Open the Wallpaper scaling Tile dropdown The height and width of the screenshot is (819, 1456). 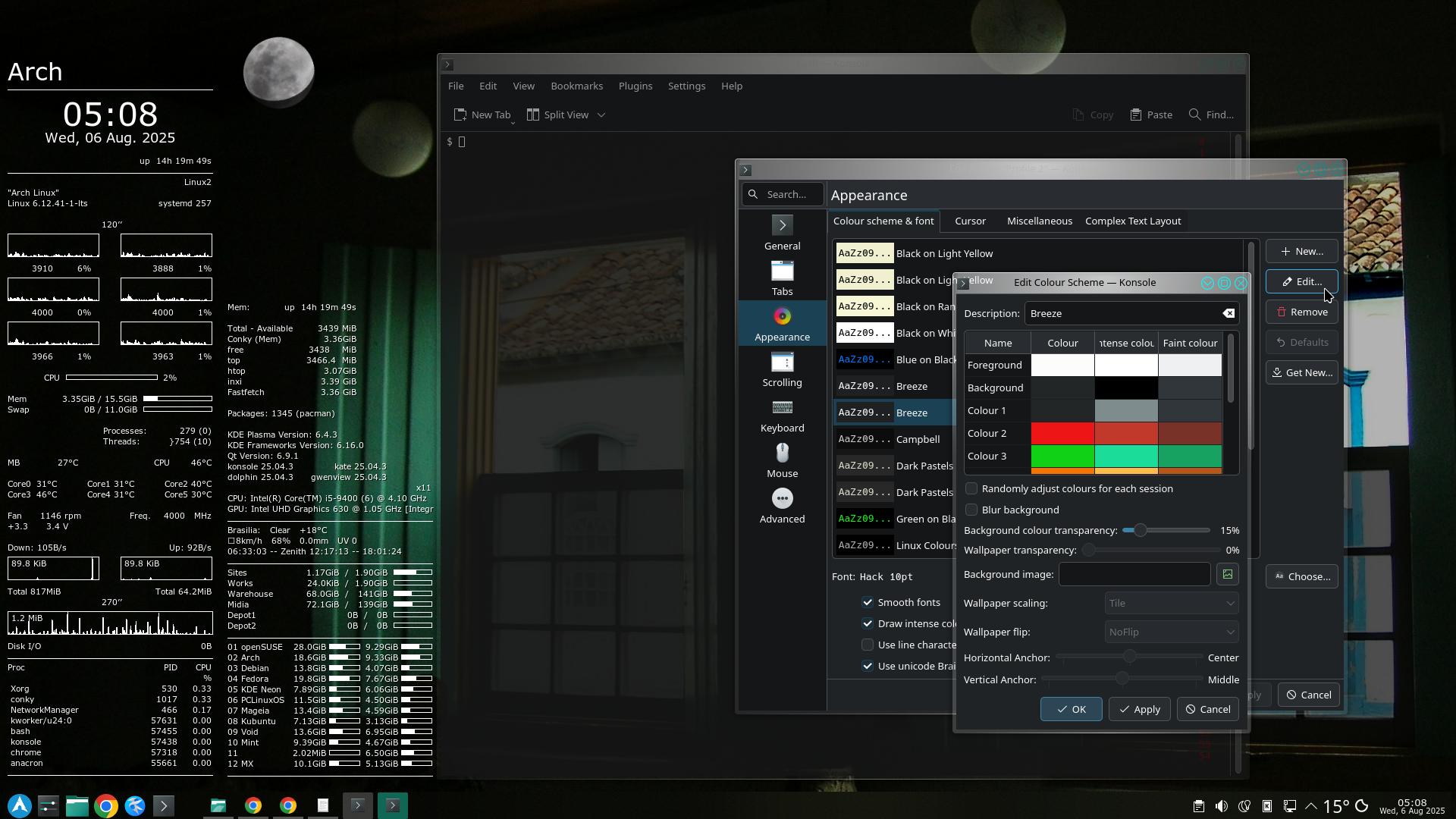(x=1172, y=603)
